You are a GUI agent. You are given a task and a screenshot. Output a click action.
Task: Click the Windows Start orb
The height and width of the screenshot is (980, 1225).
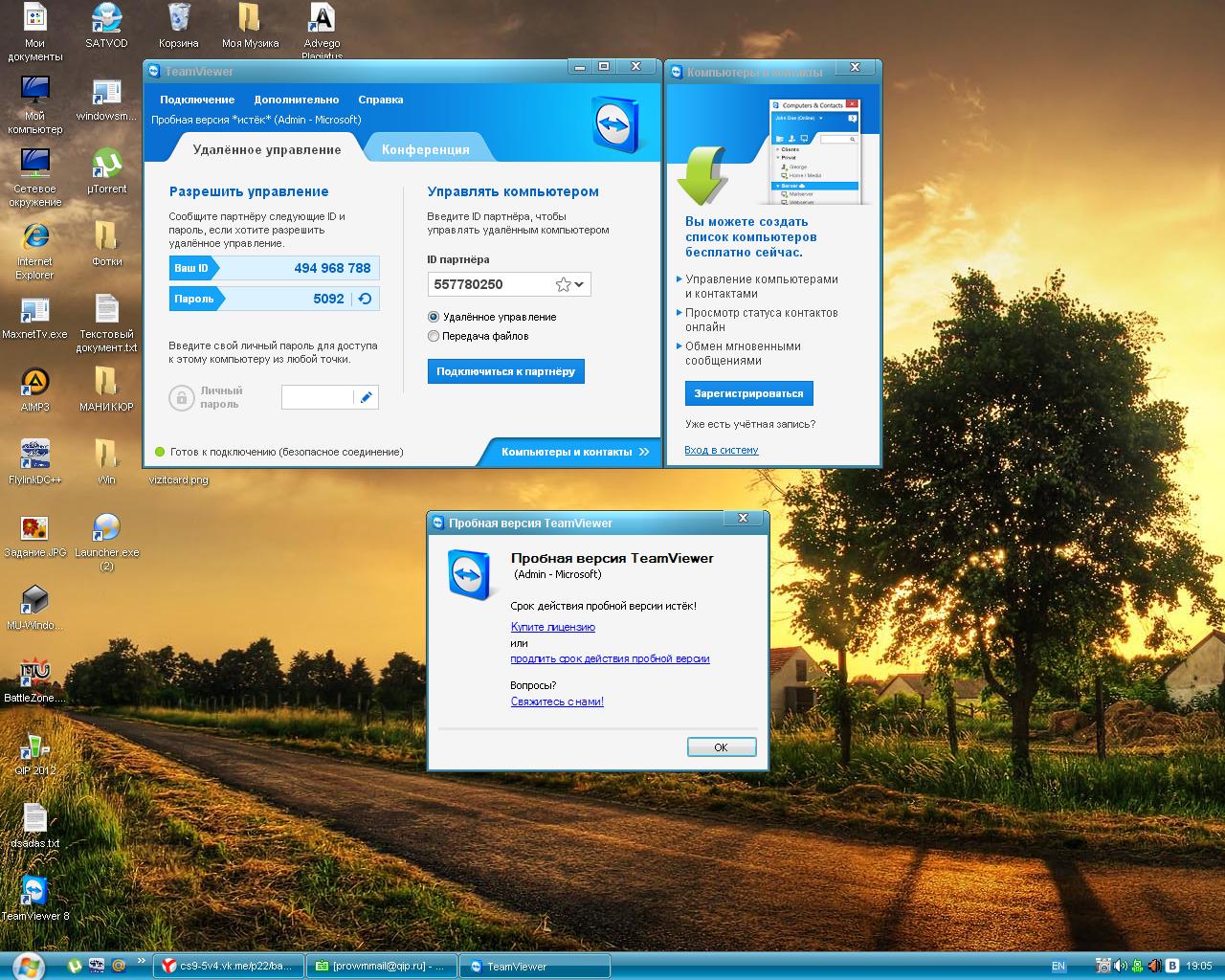(x=29, y=966)
